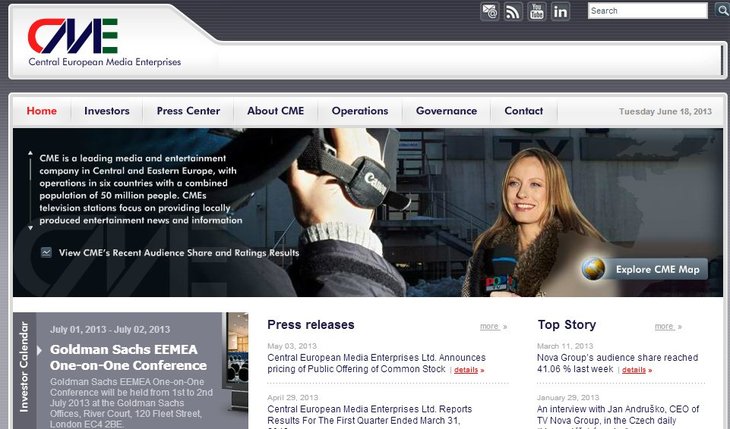Open the LinkedIn icon
This screenshot has height=429, width=730.
[561, 12]
